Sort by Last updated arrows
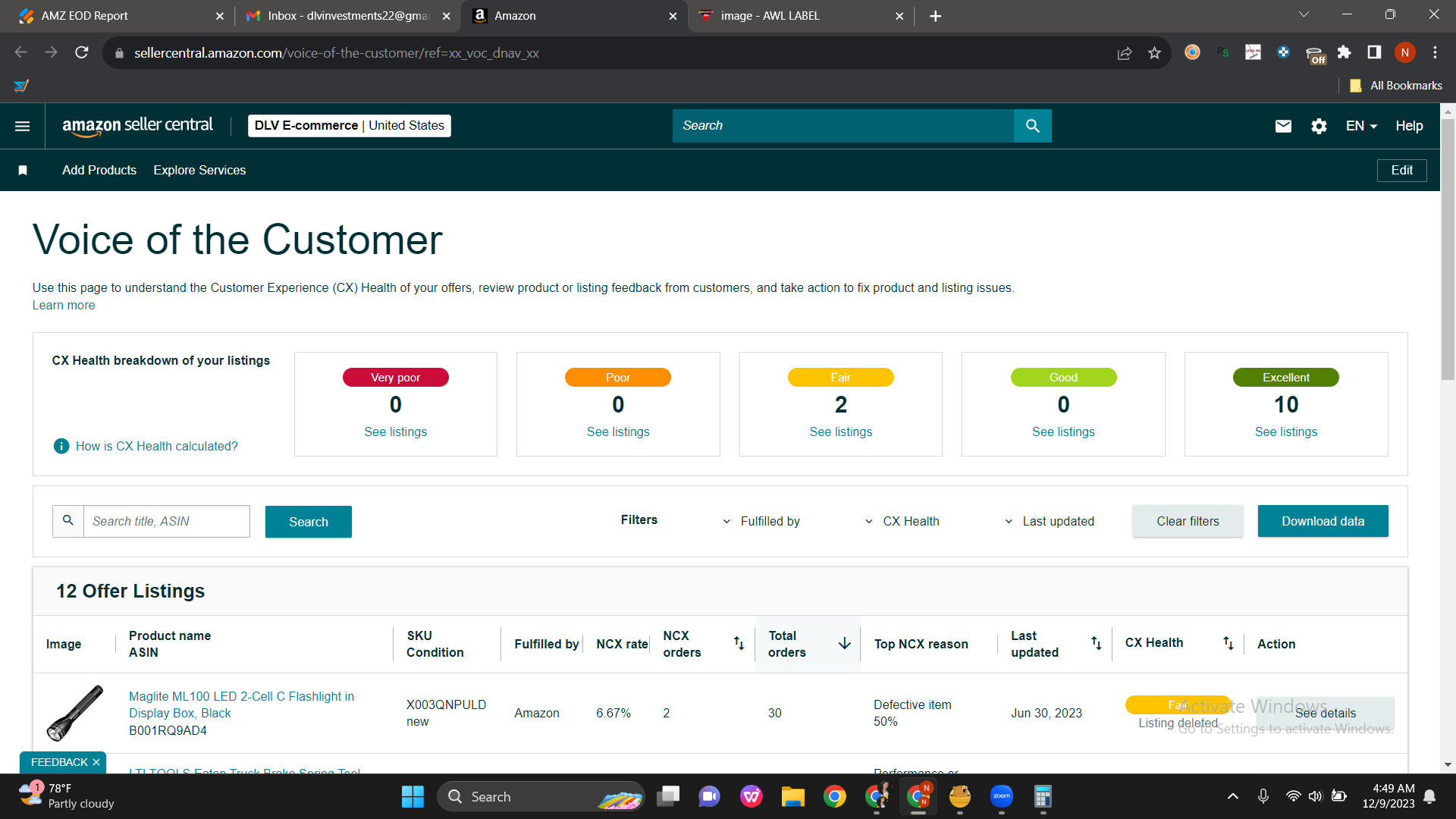This screenshot has height=819, width=1456. click(x=1096, y=643)
